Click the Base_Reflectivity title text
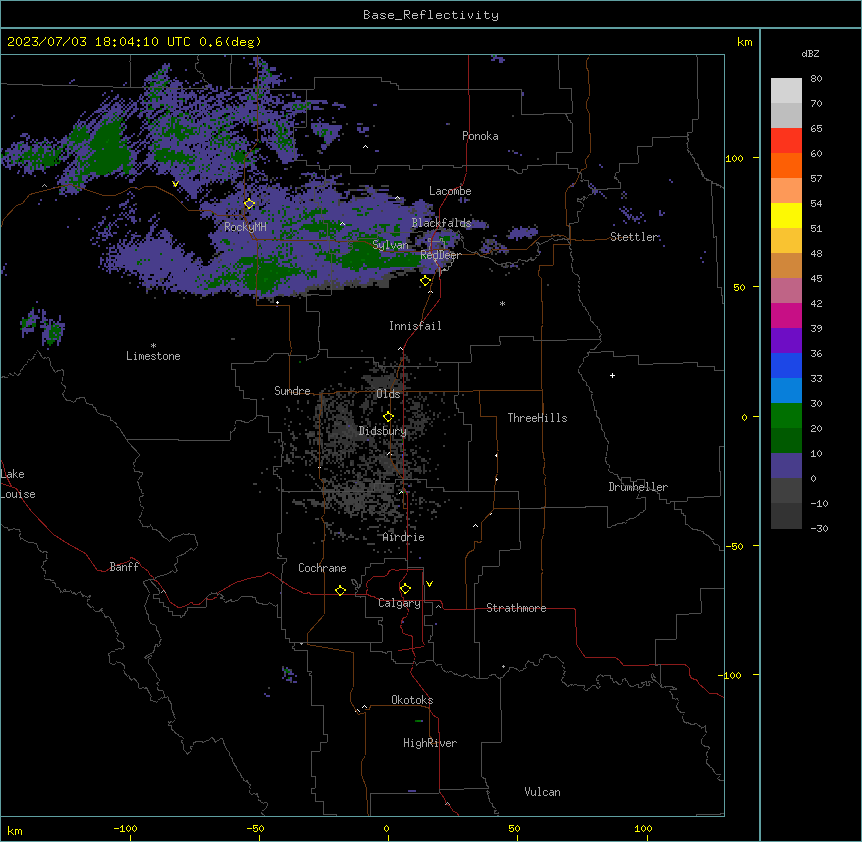The image size is (862, 842). pos(431,15)
